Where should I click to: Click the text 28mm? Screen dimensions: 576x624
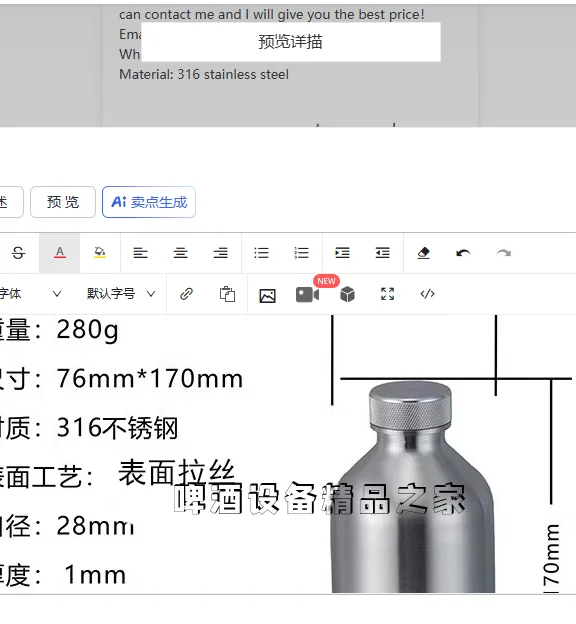[x=95, y=526]
